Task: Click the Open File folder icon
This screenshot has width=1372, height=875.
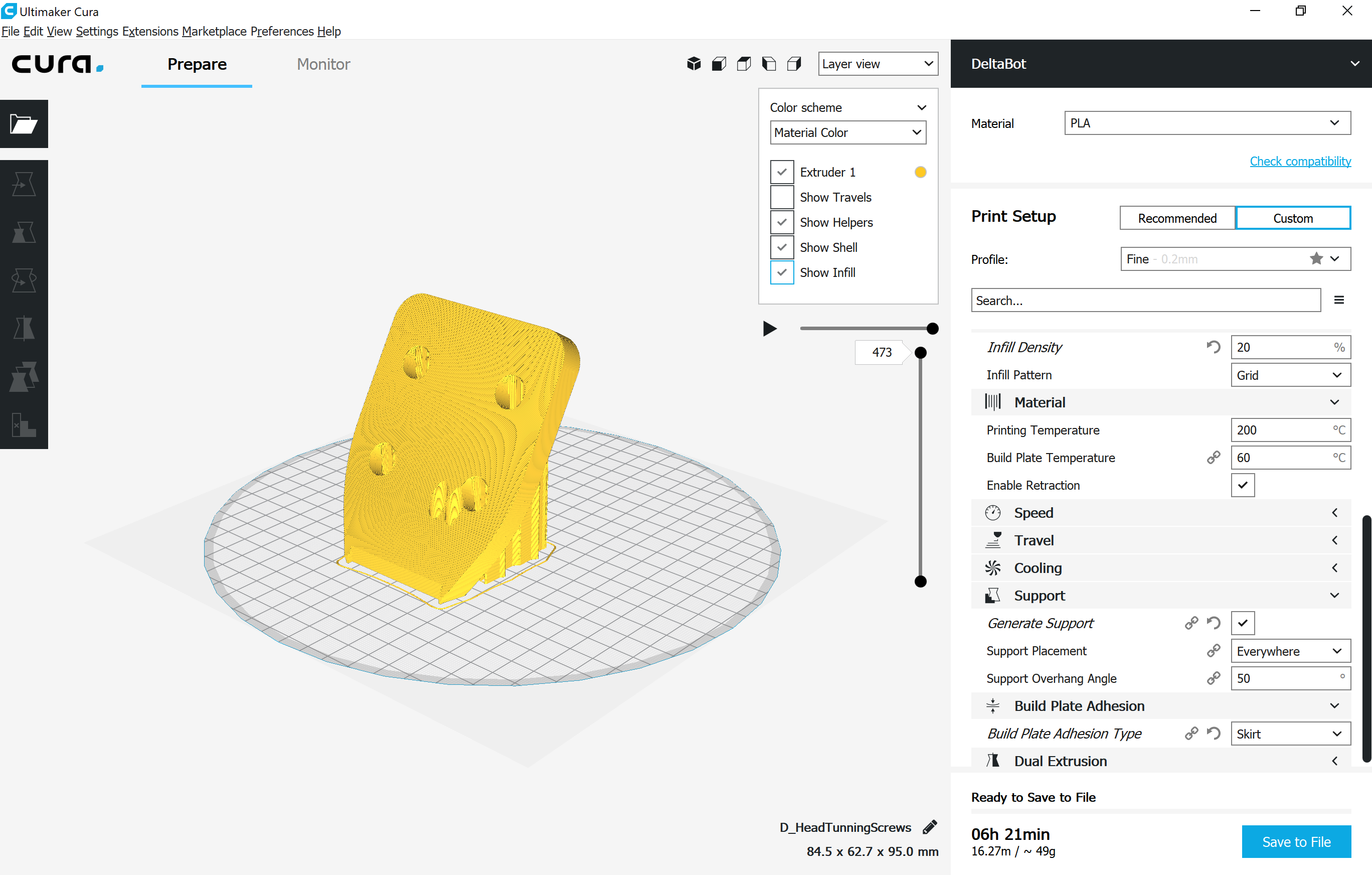Action: click(x=24, y=124)
